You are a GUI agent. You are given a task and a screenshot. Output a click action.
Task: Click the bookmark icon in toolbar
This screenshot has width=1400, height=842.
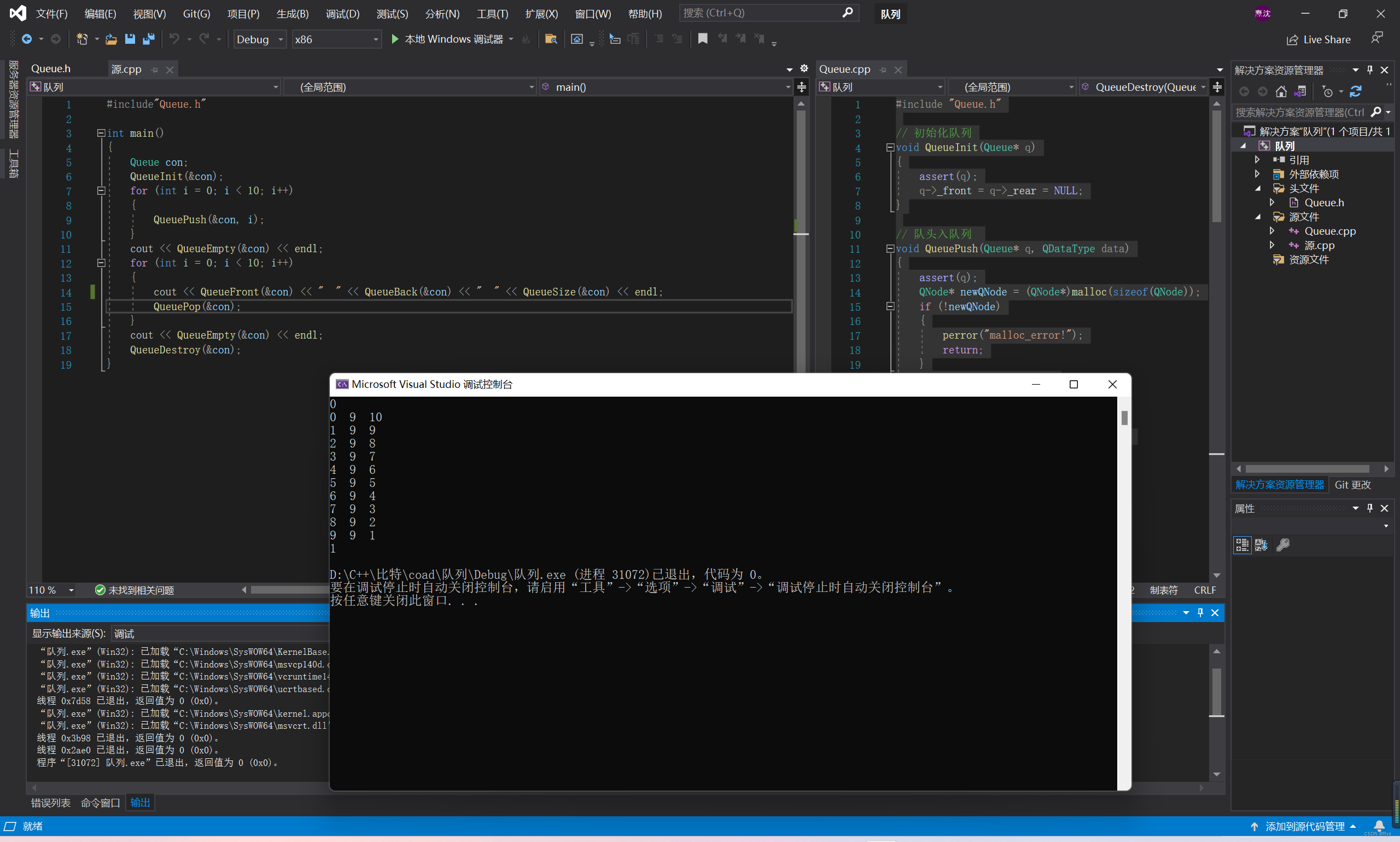pos(703,39)
